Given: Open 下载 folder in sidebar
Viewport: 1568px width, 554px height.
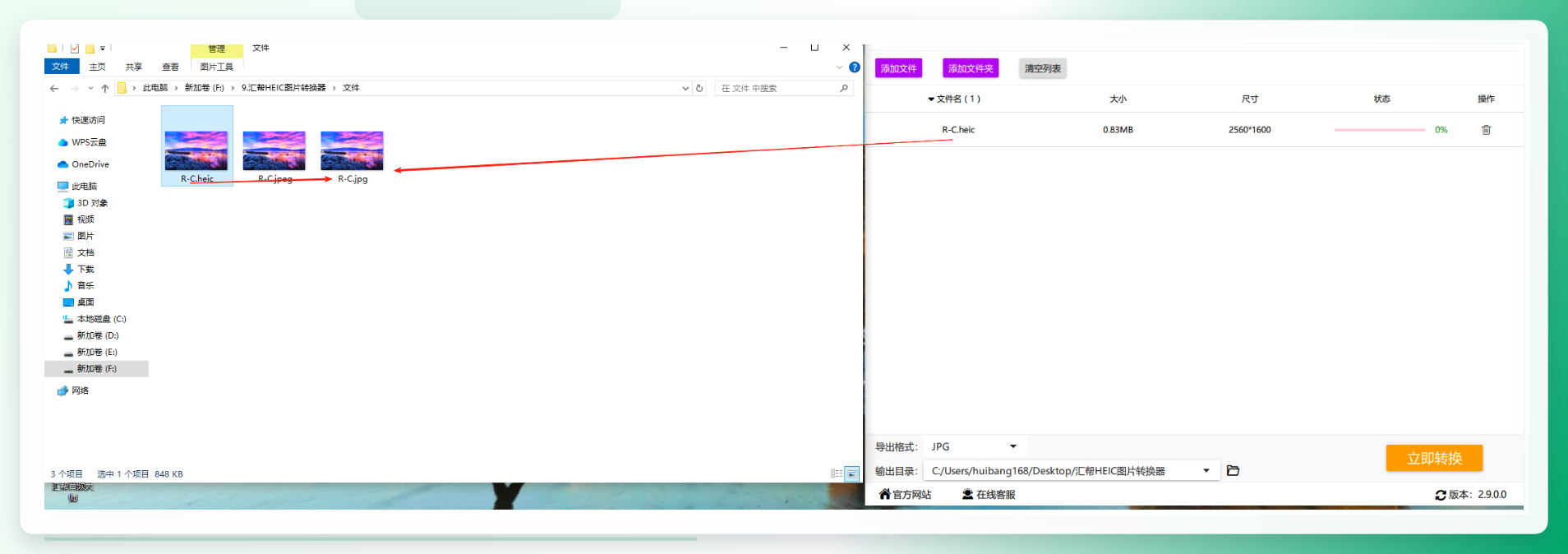Looking at the screenshot, I should tap(79, 269).
